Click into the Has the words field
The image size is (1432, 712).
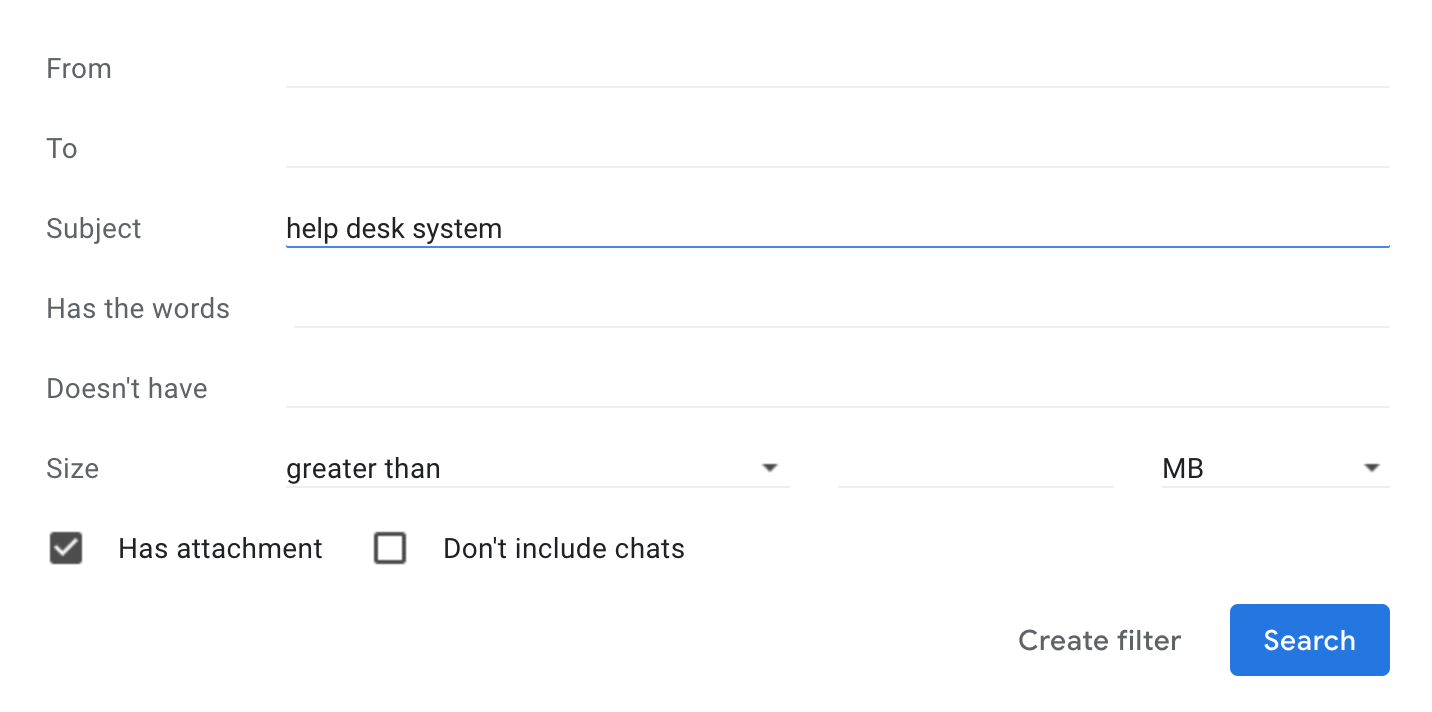[x=842, y=308]
